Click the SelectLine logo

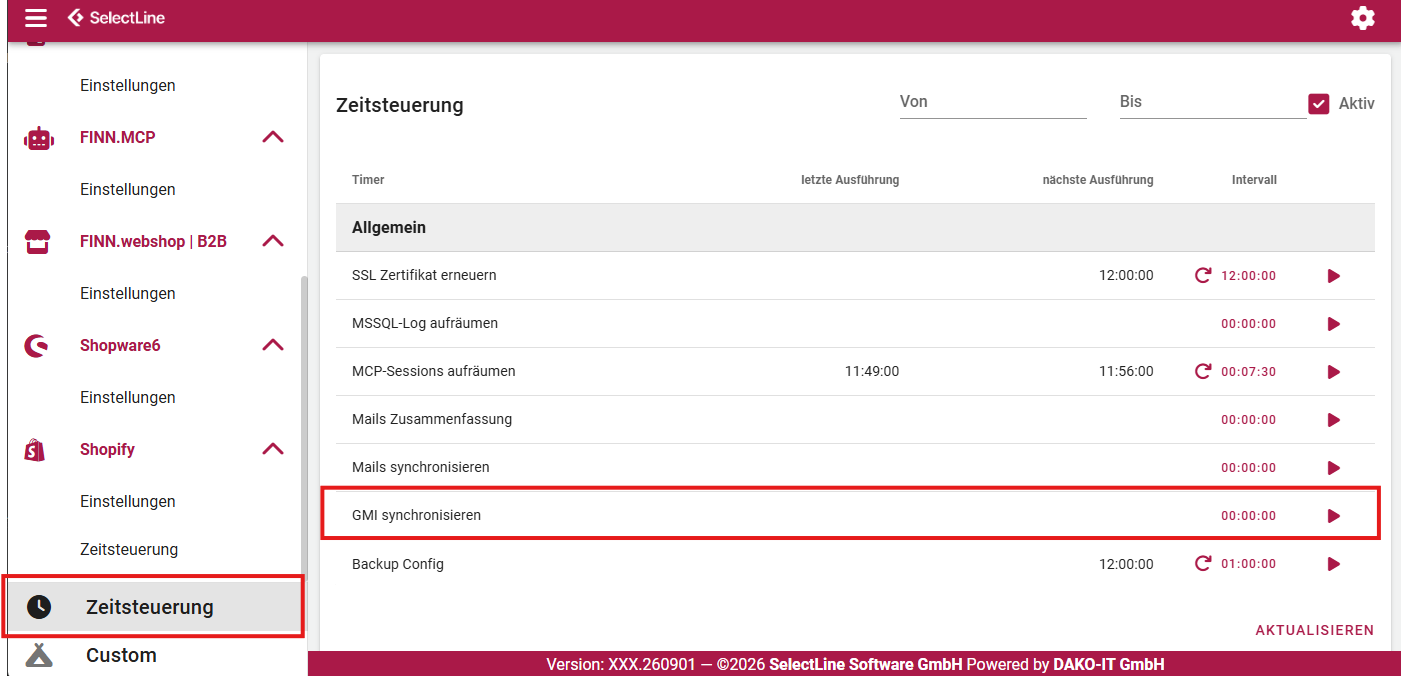tap(116, 18)
